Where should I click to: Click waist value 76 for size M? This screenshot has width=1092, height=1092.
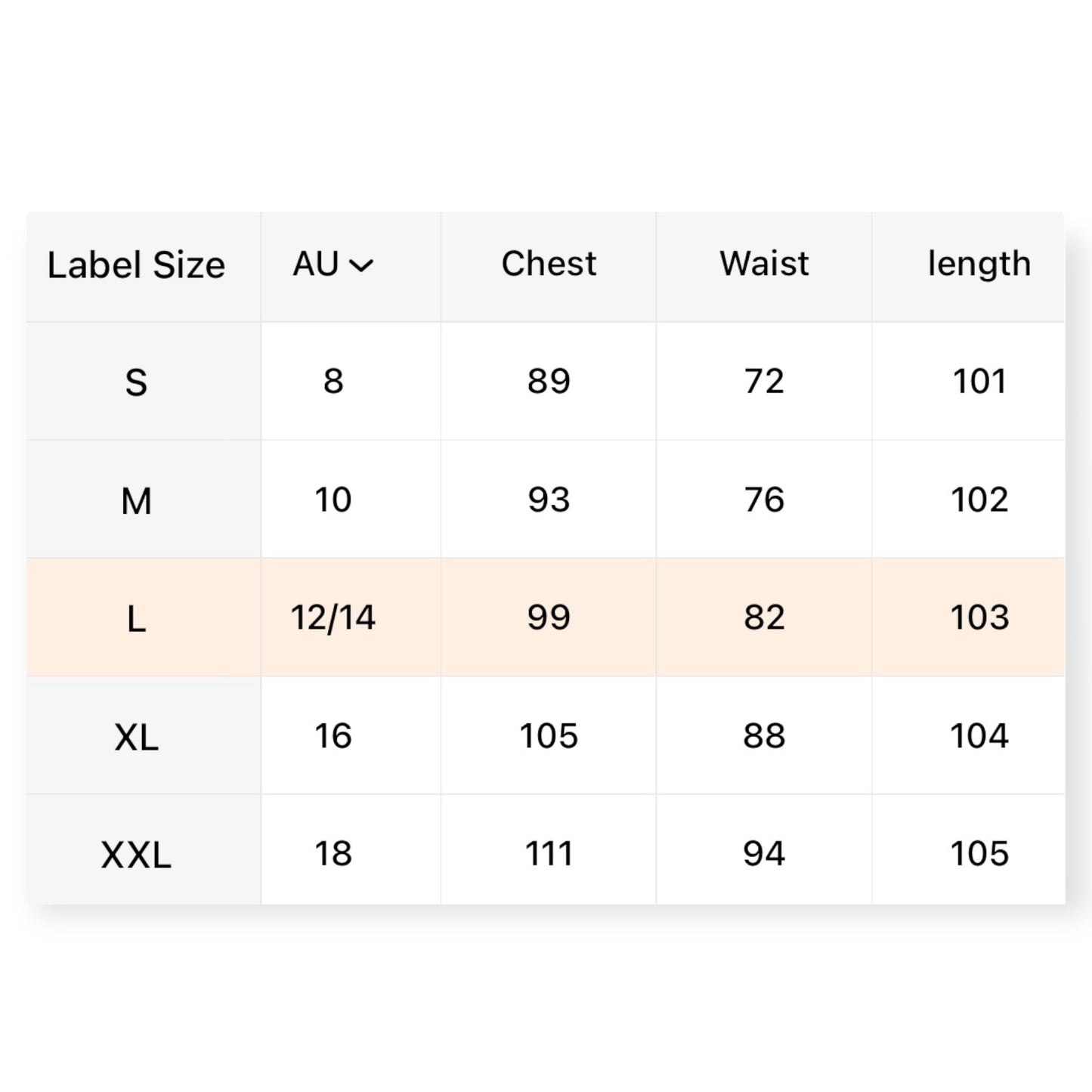tap(764, 500)
